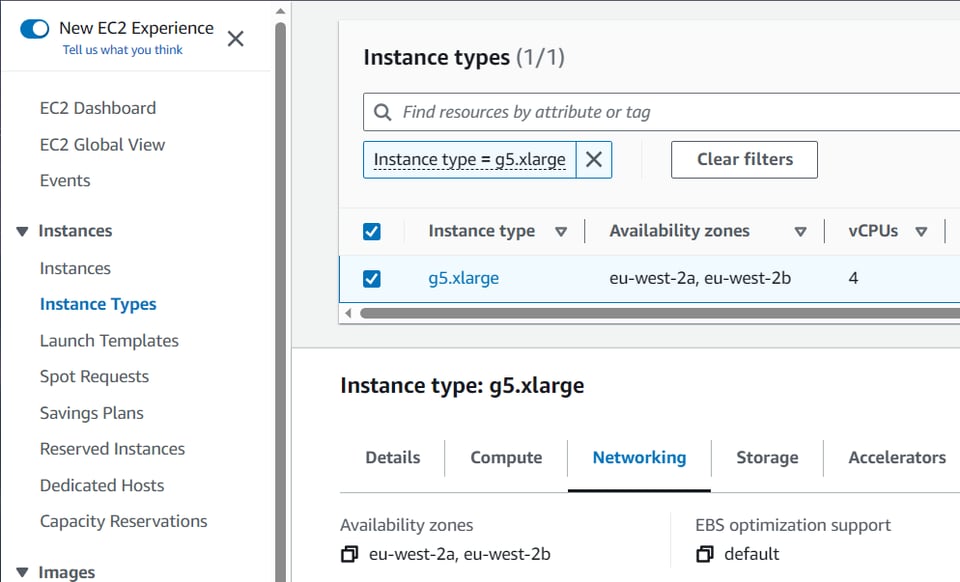
Task: Open Instances in sidebar list
Action: [75, 269]
